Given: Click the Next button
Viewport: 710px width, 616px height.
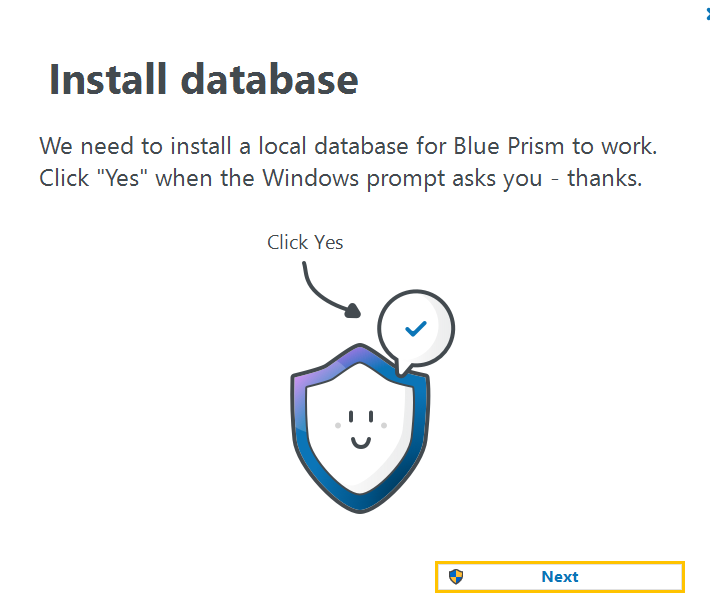Looking at the screenshot, I should click(x=560, y=577).
